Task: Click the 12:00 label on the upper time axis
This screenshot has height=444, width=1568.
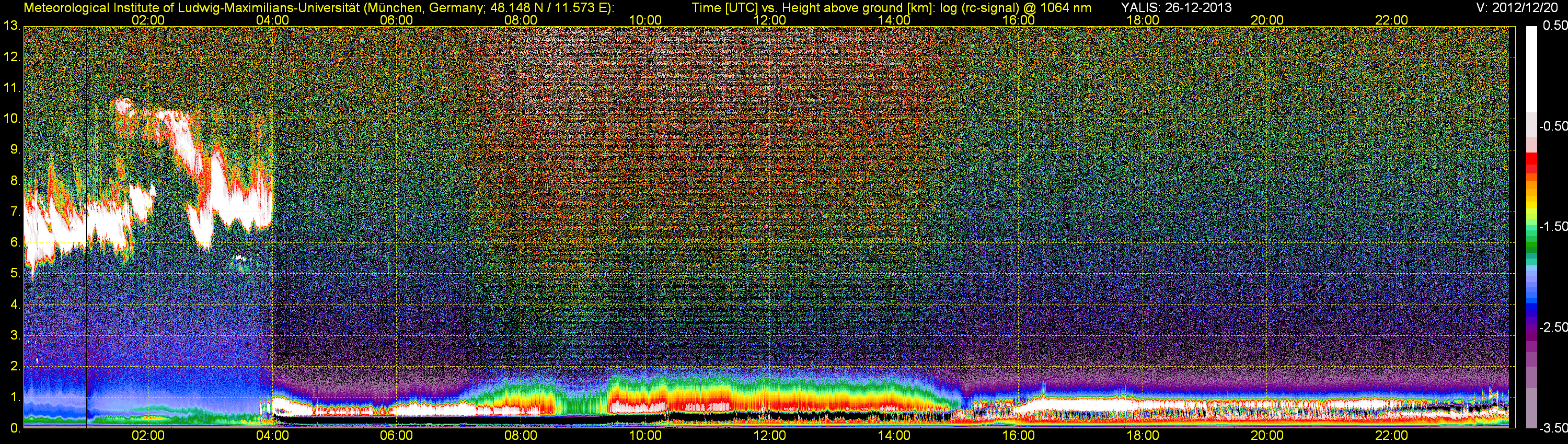Action: click(769, 20)
